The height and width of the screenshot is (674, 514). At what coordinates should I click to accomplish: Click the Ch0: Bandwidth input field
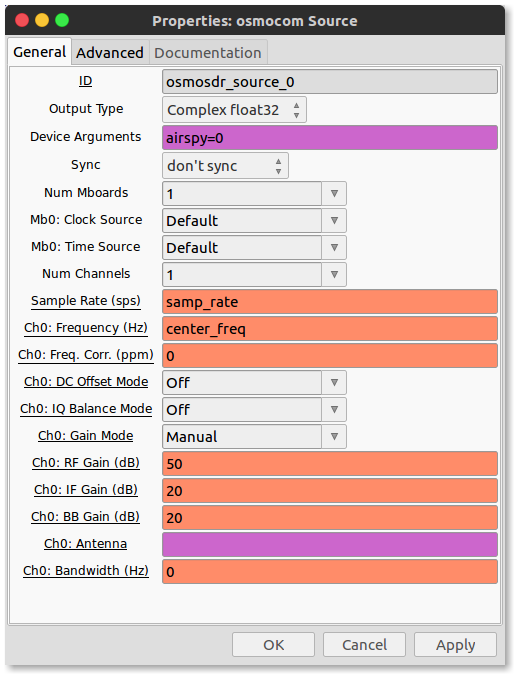tap(330, 572)
